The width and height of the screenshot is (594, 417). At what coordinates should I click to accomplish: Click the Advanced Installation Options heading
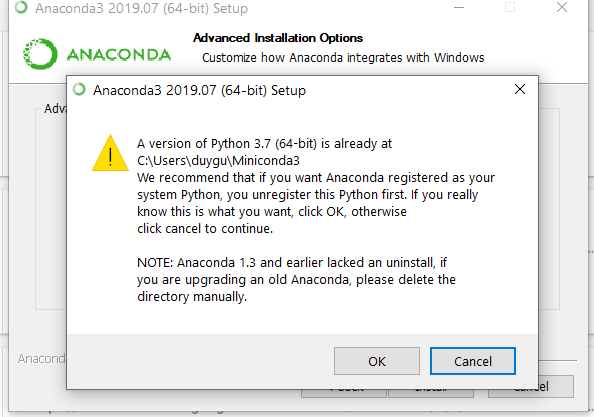[278, 38]
